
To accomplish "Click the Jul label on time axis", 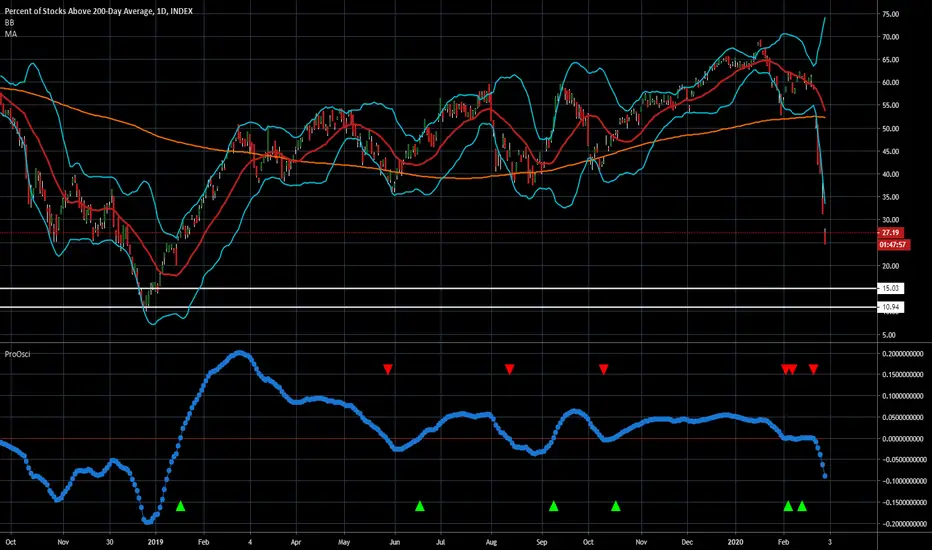I will coord(440,542).
